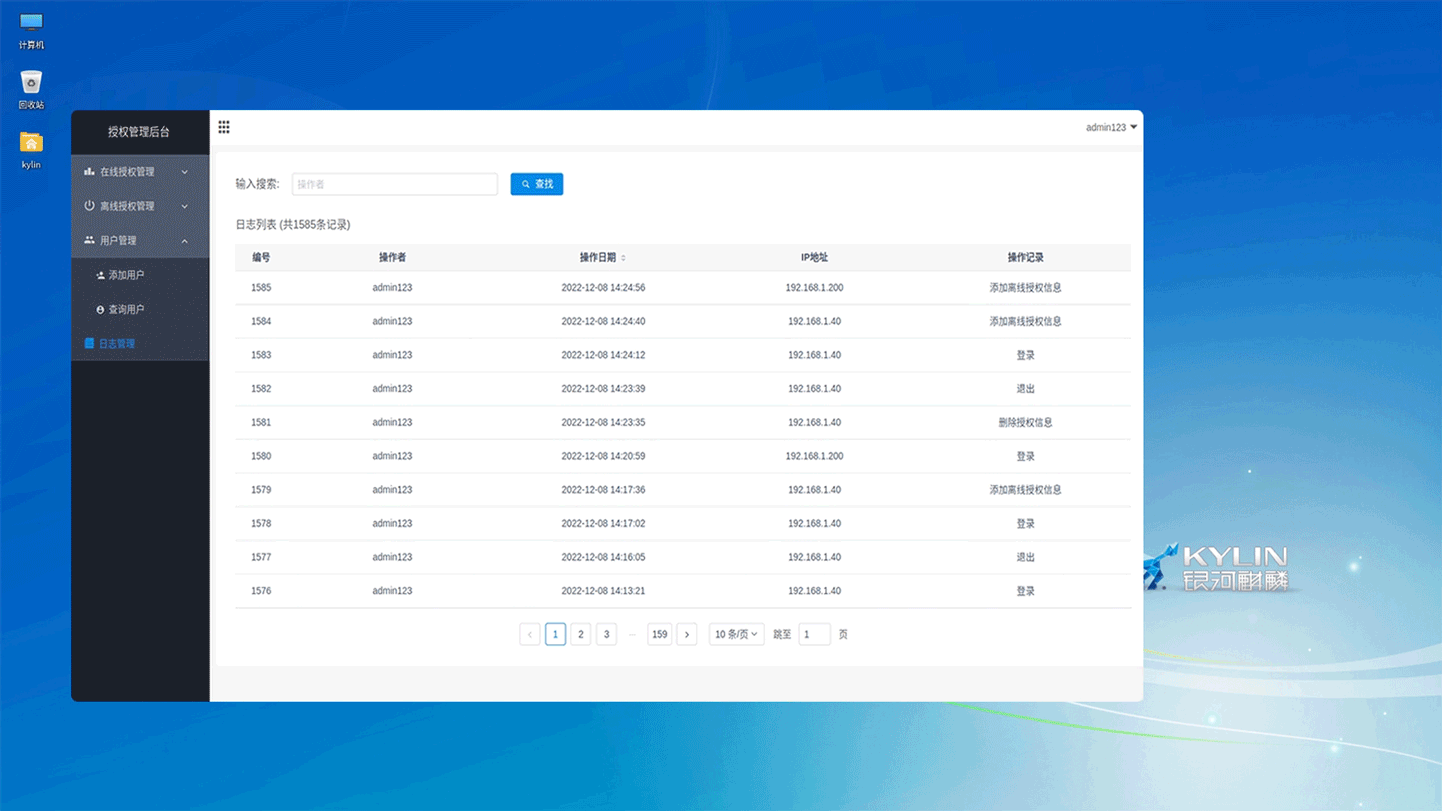
Task: Expand the 离线授权管理 menu chevron
Action: pyautogui.click(x=184, y=206)
